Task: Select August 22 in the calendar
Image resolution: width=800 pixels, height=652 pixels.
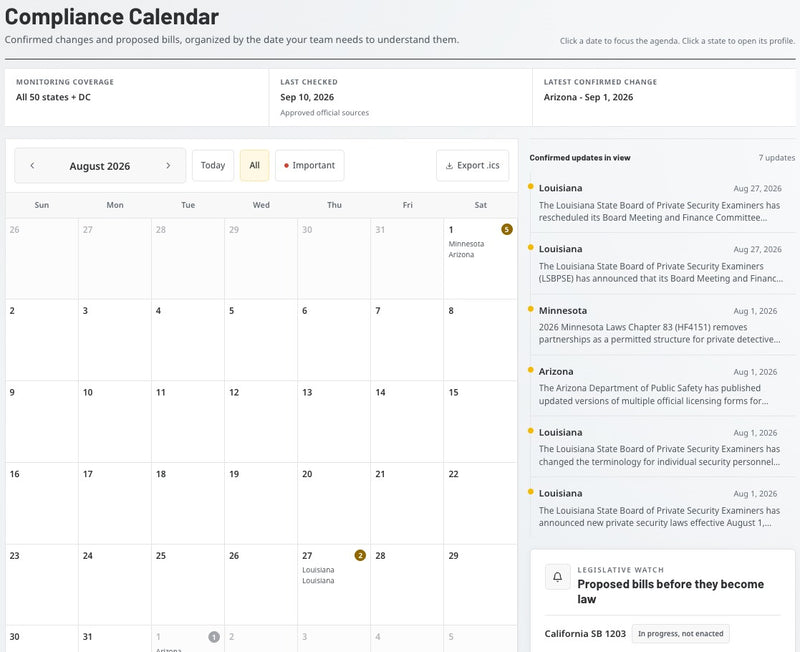Action: [x=480, y=503]
